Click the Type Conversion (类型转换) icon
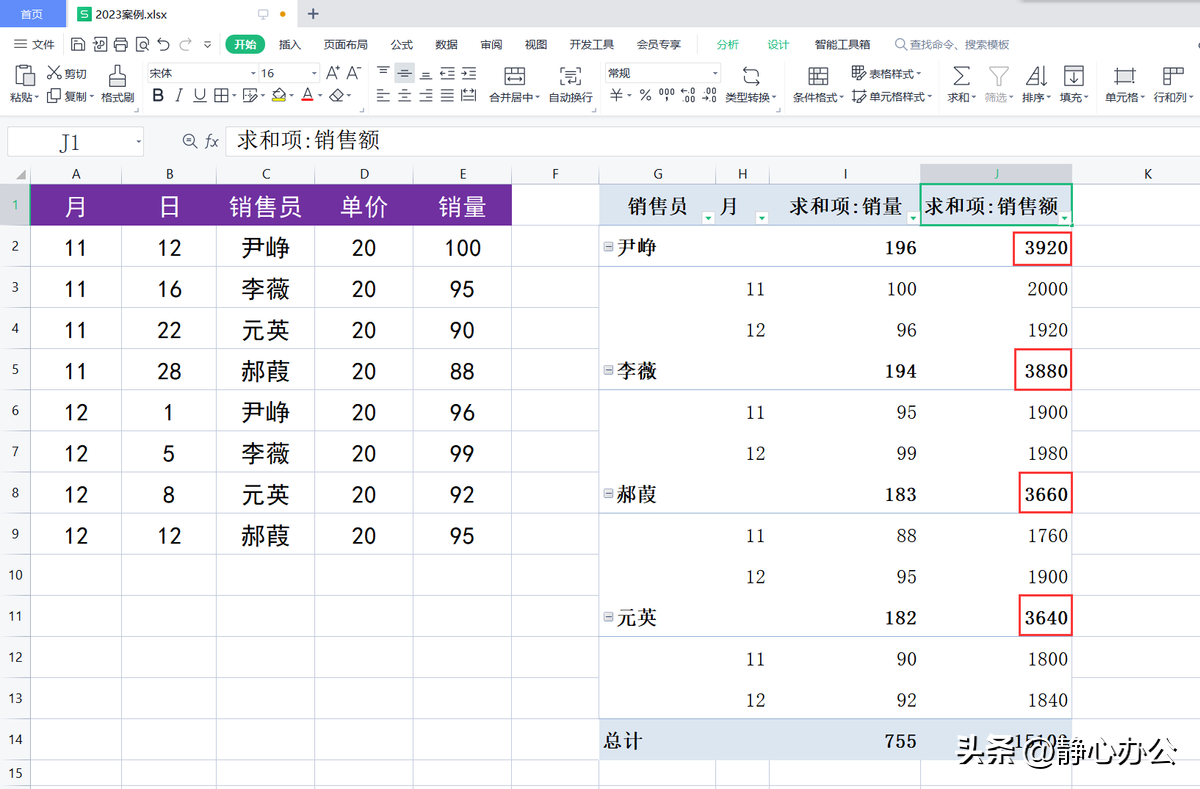Viewport: 1200px width, 789px height. click(750, 76)
